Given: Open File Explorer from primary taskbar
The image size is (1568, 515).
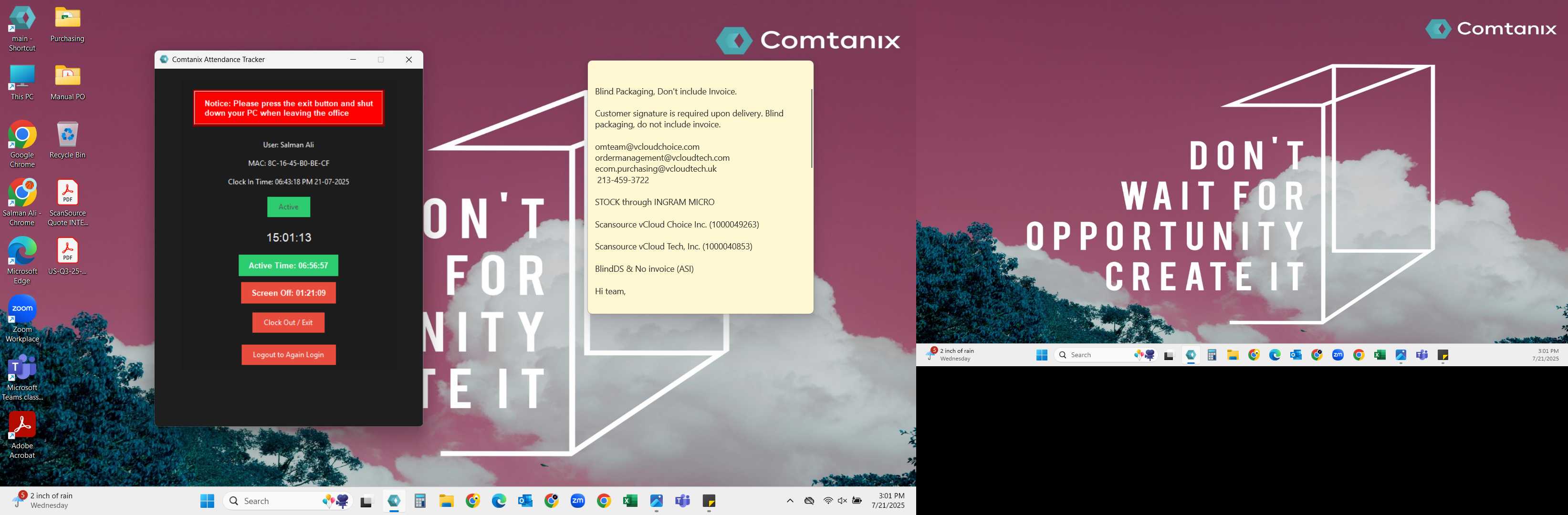Looking at the screenshot, I should click(446, 501).
